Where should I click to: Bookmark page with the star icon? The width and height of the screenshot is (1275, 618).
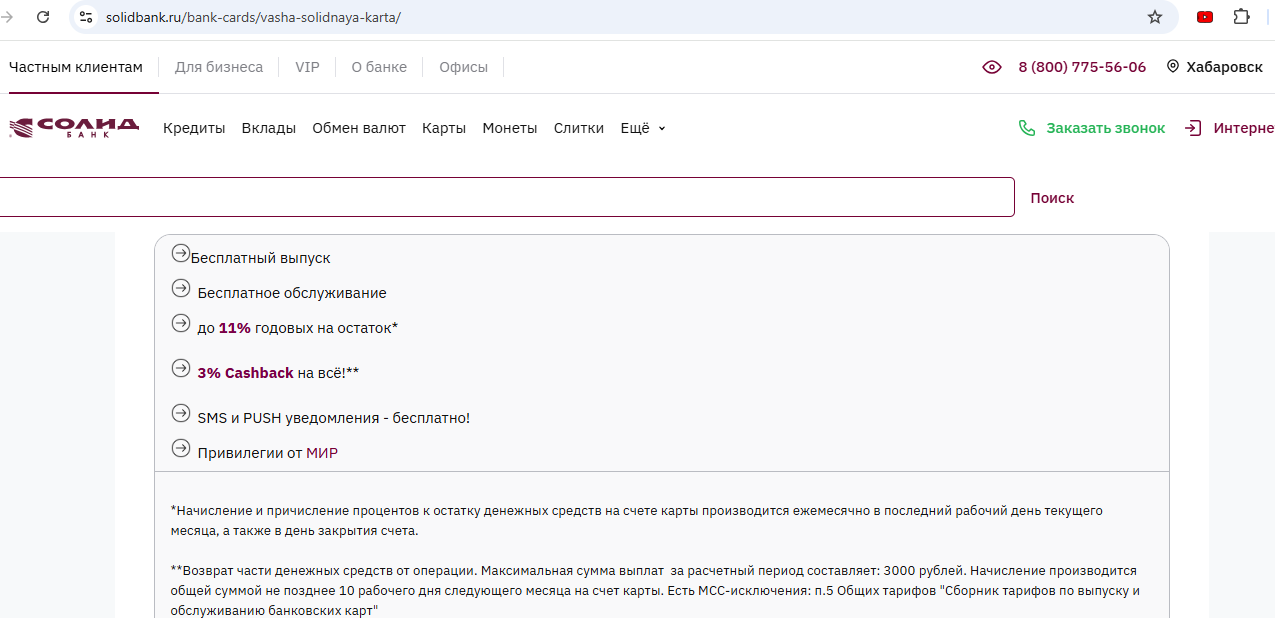tap(1154, 17)
